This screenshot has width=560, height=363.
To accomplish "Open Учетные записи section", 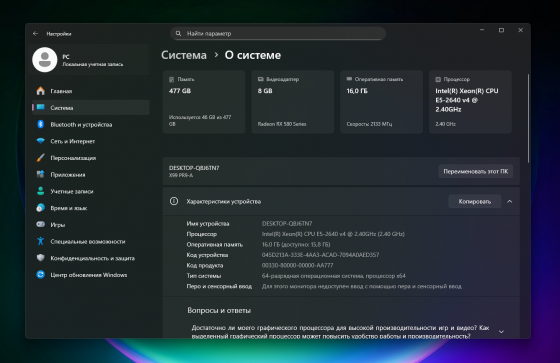I will [x=90, y=191].
